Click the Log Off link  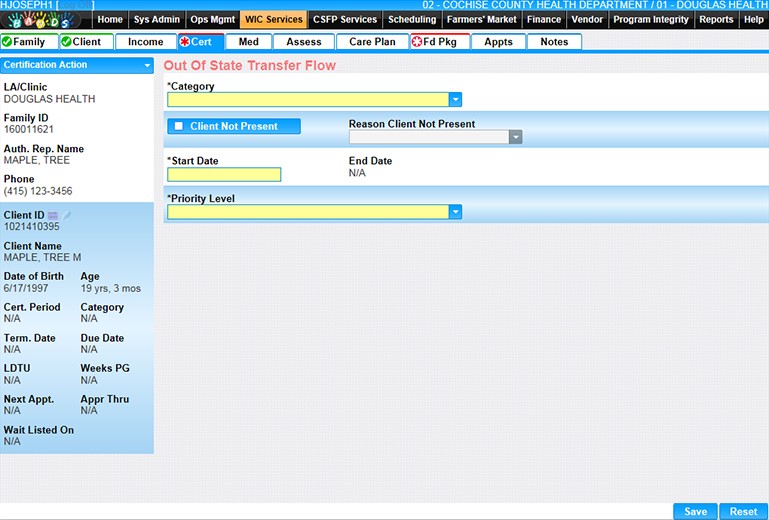[74, 5]
